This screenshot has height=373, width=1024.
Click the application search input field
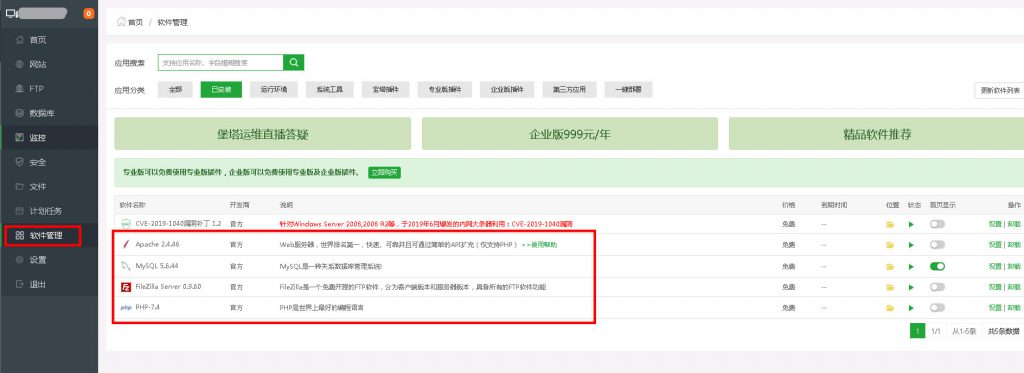(221, 63)
